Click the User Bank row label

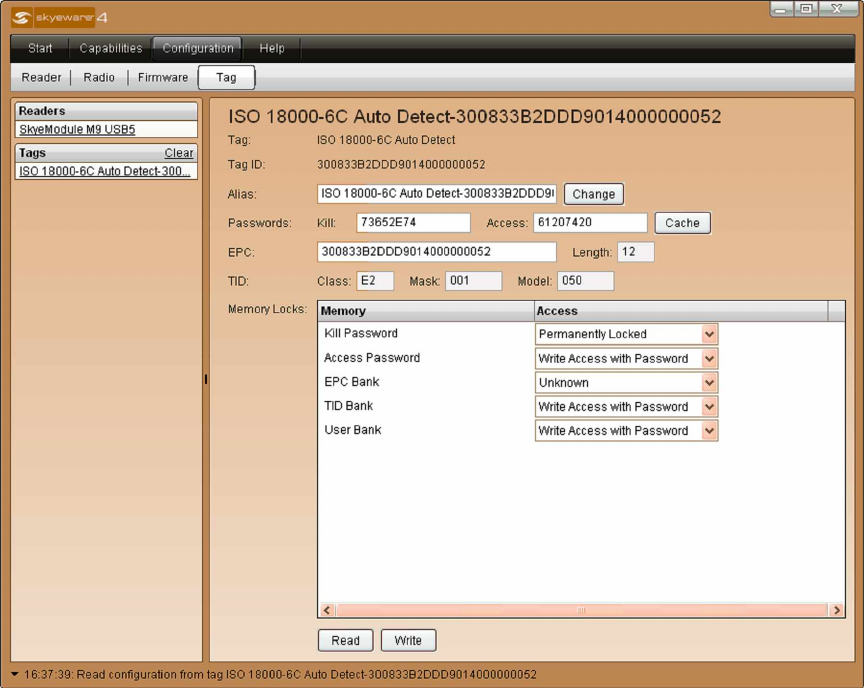pyautogui.click(x=353, y=430)
